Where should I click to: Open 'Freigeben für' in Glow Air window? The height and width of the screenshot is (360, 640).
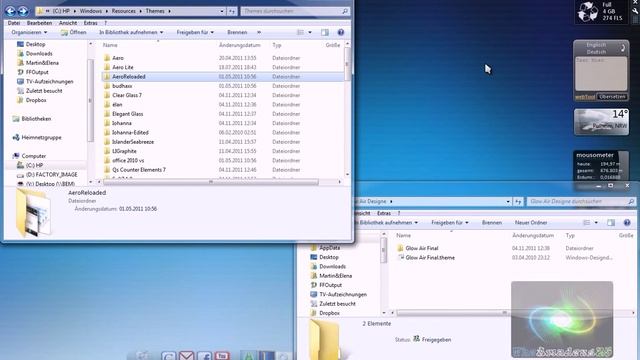pyautogui.click(x=450, y=223)
